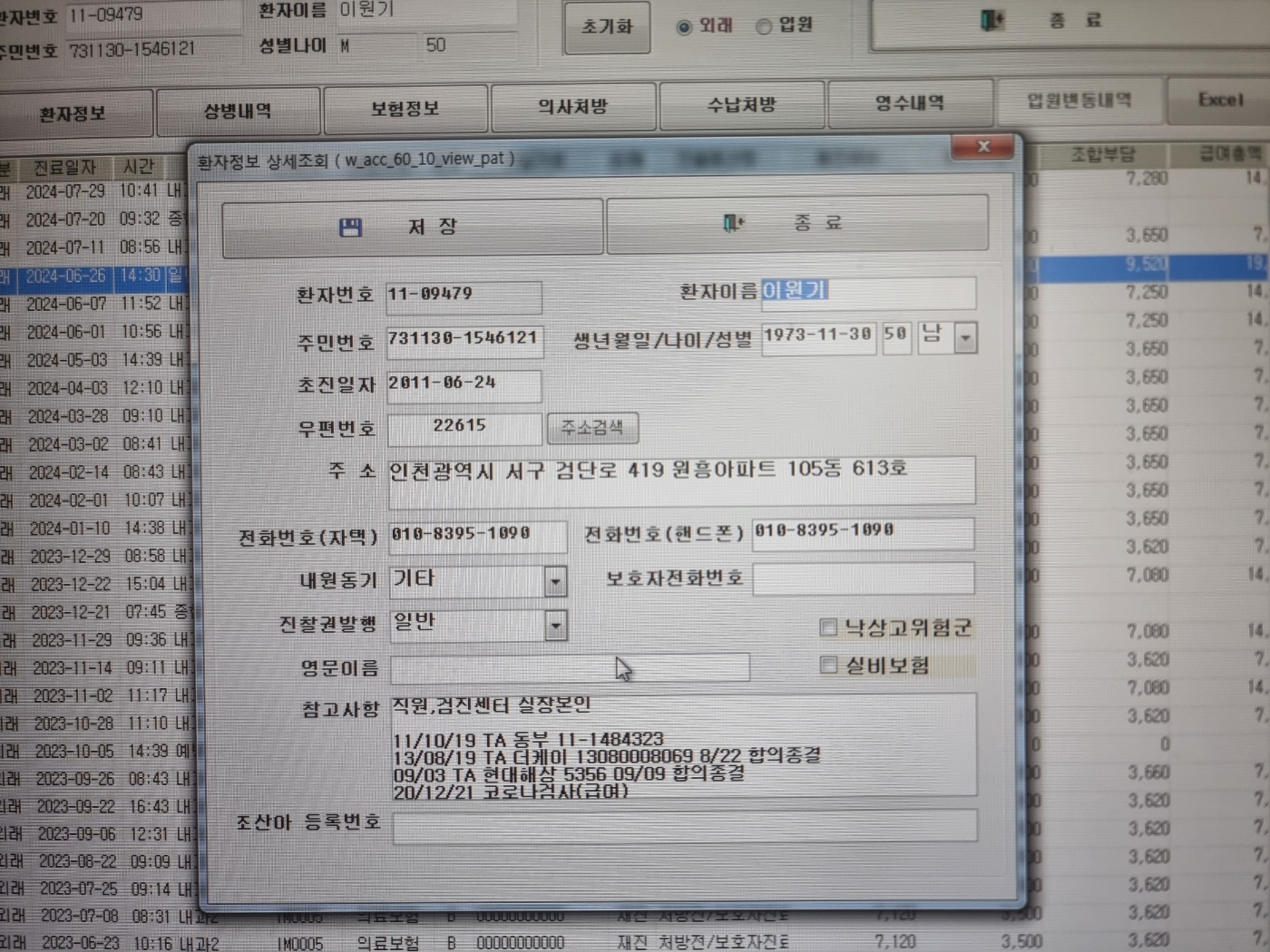Select the 입원 radio button
The height and width of the screenshot is (952, 1270).
pyautogui.click(x=764, y=26)
